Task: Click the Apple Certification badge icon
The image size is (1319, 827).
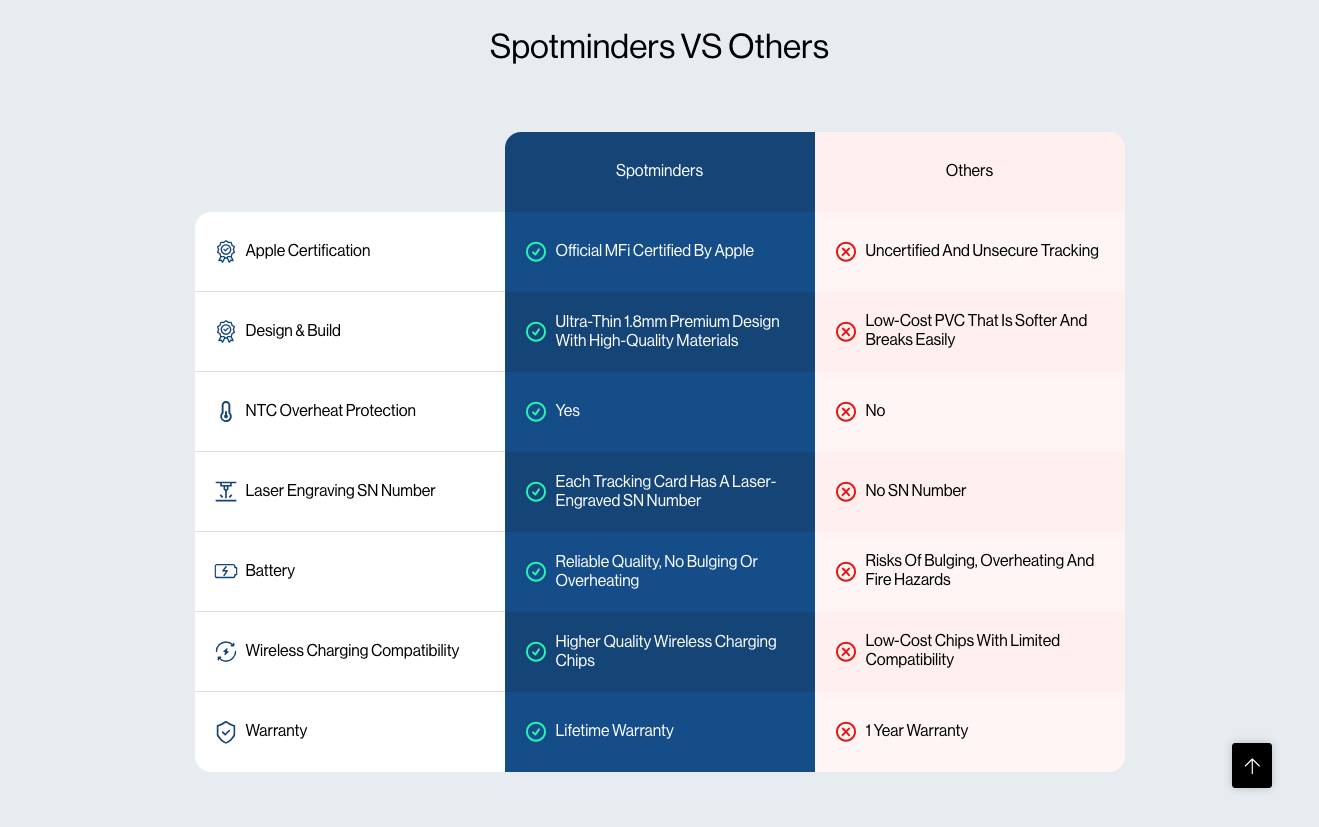Action: tap(226, 251)
